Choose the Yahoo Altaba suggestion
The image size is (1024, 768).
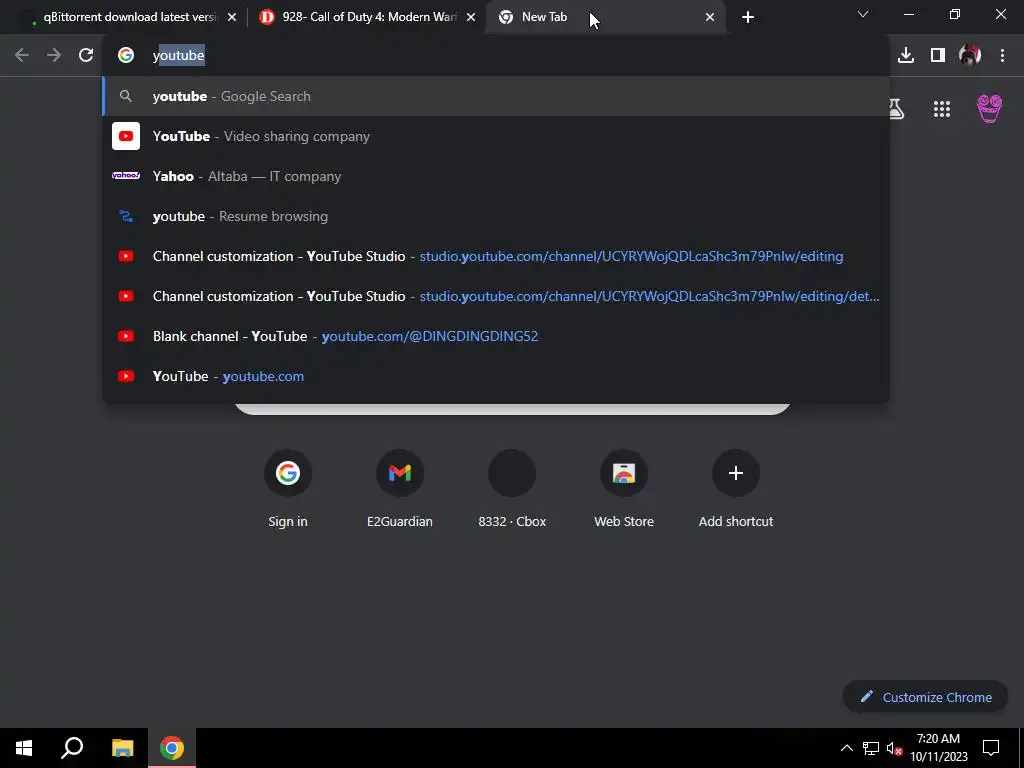[x=496, y=176]
